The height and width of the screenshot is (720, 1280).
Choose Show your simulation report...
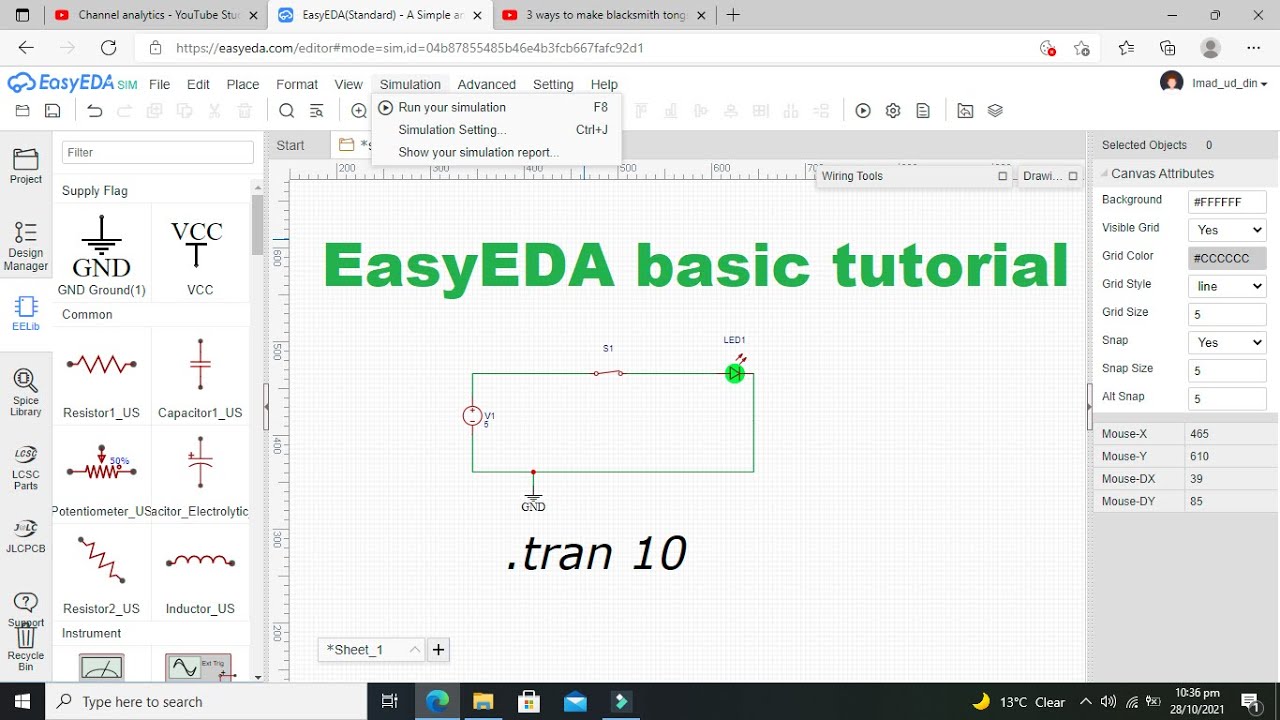[x=496, y=152]
